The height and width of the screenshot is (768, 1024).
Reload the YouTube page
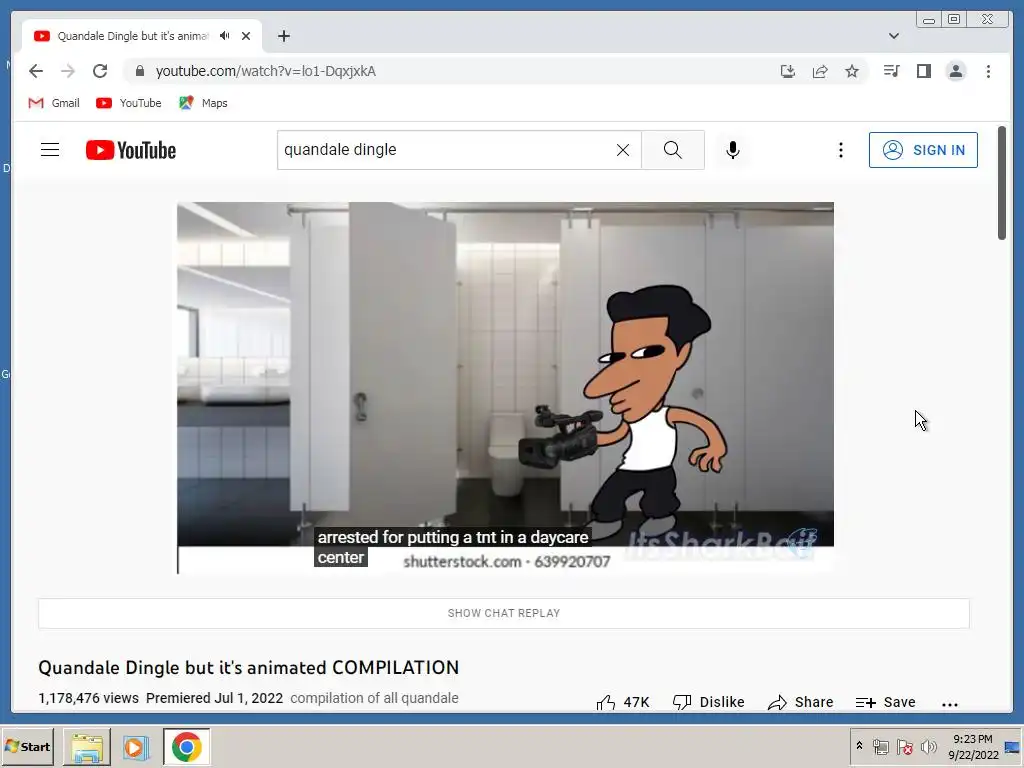pyautogui.click(x=100, y=71)
